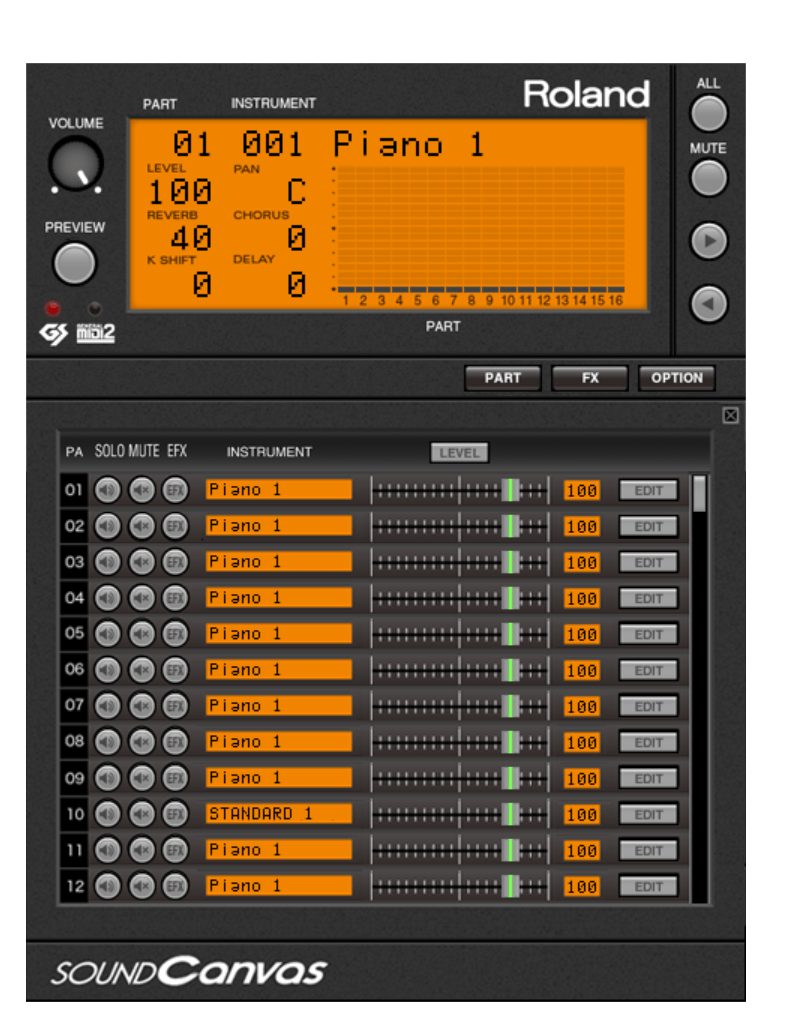This screenshot has width=787, height=1036.
Task: Click the level slider of part 07
Action: click(460, 706)
